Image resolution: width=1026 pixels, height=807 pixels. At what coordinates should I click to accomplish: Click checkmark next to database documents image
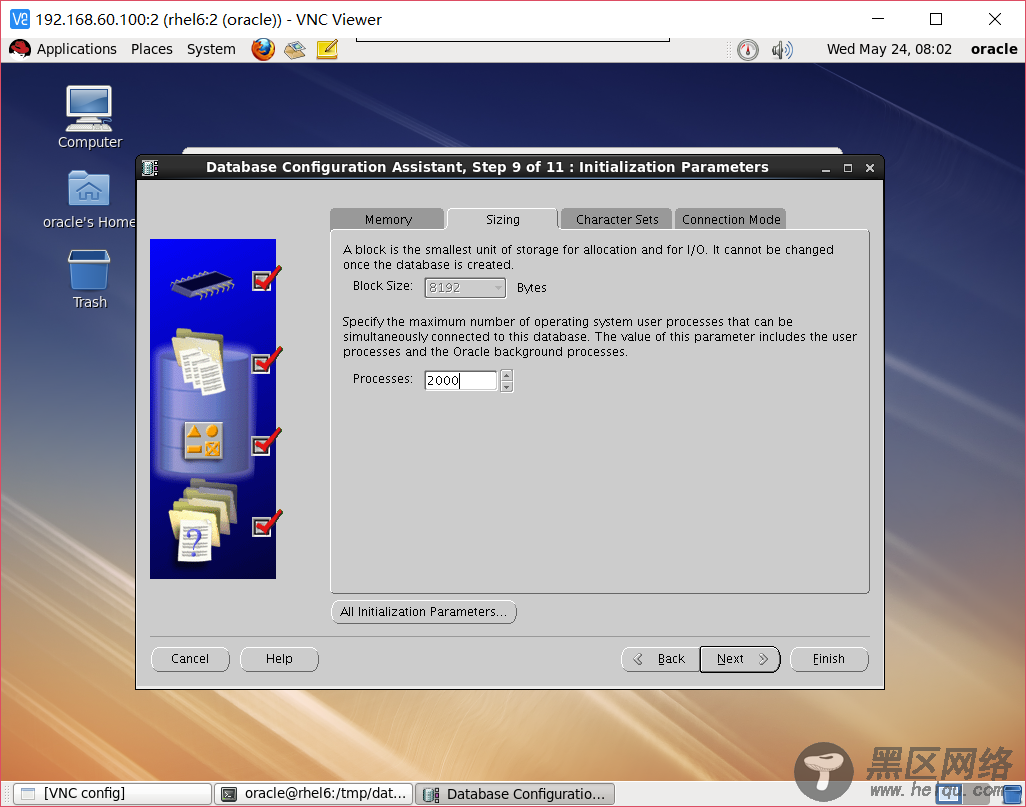click(266, 361)
